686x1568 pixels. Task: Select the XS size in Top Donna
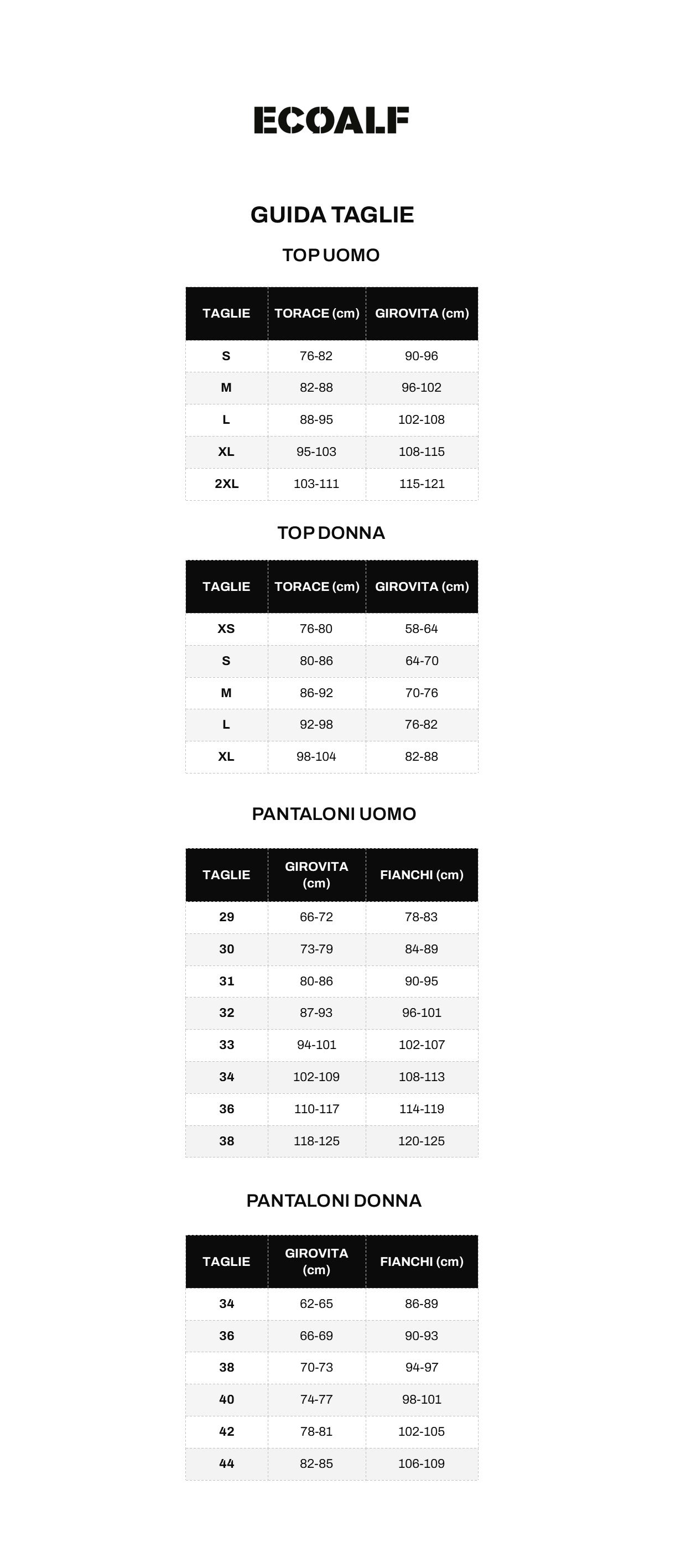click(226, 629)
